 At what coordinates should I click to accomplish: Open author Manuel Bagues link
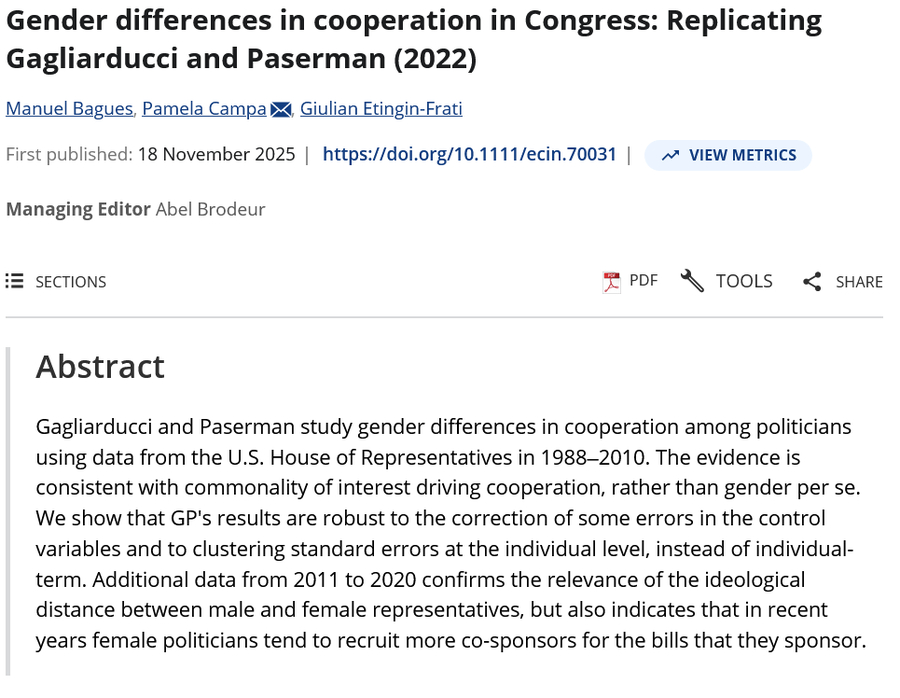69,108
